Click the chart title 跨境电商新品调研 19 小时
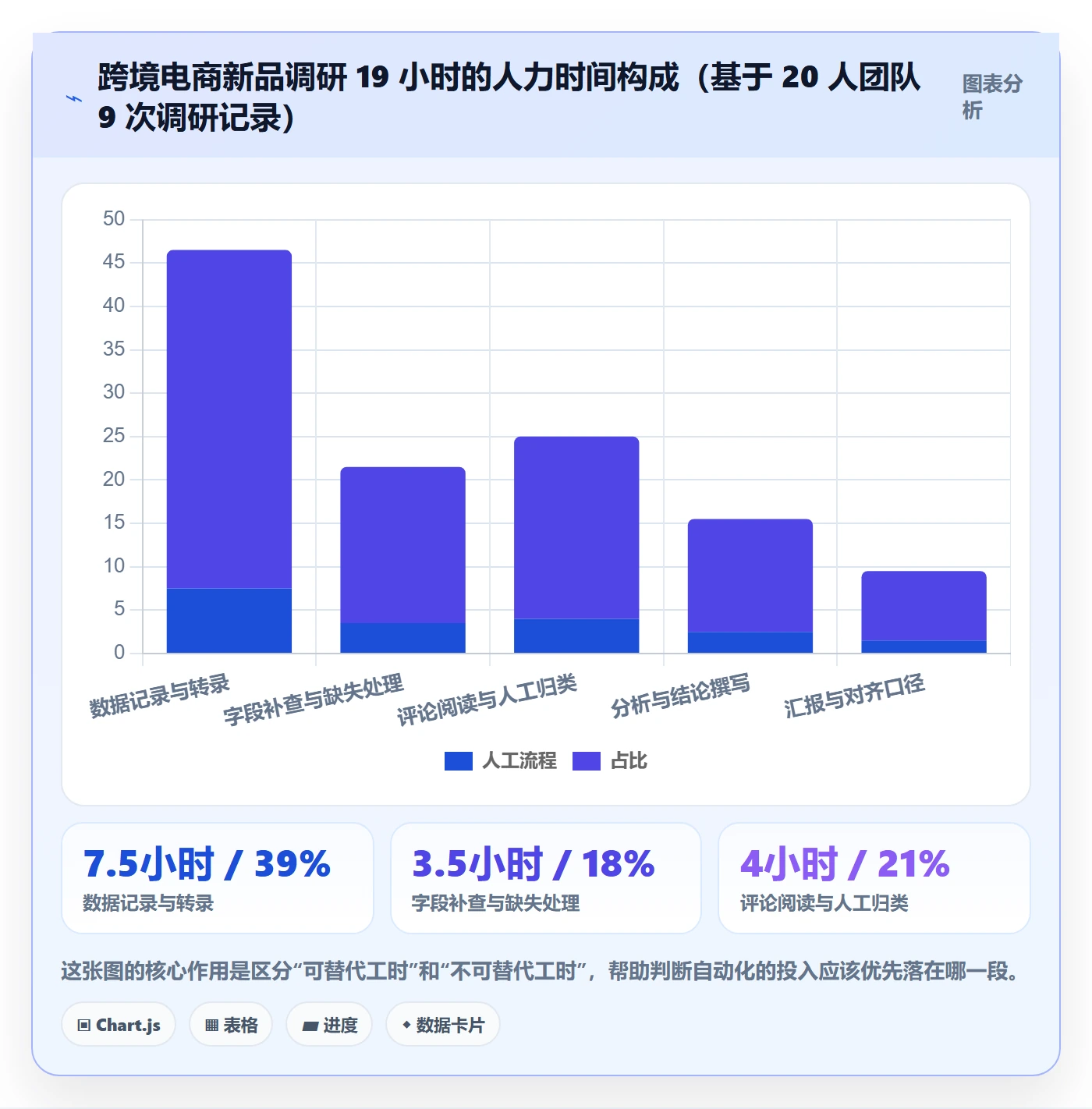 [x=510, y=97]
